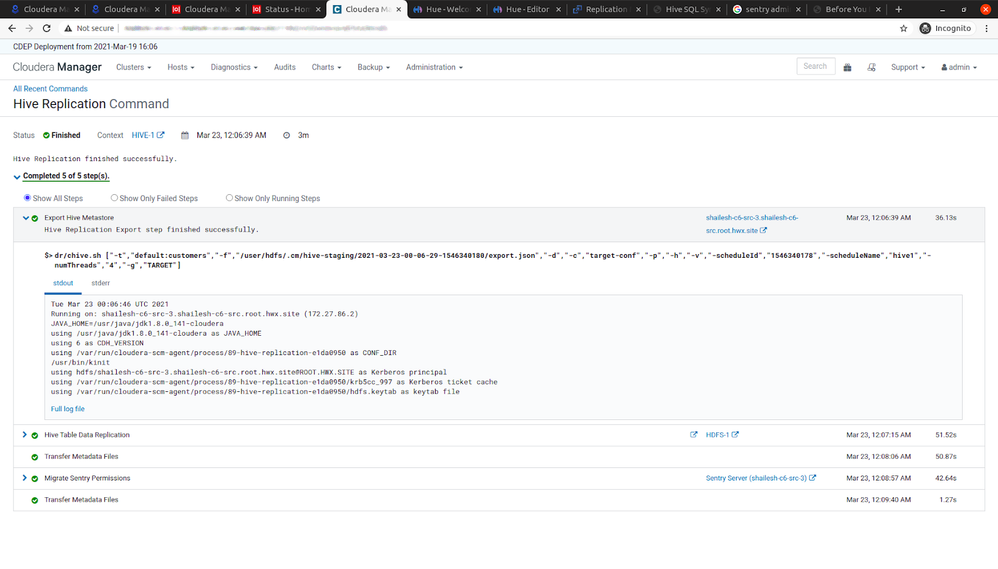
Task: Expand Migrate Sentry Permissions step
Action: coord(25,478)
